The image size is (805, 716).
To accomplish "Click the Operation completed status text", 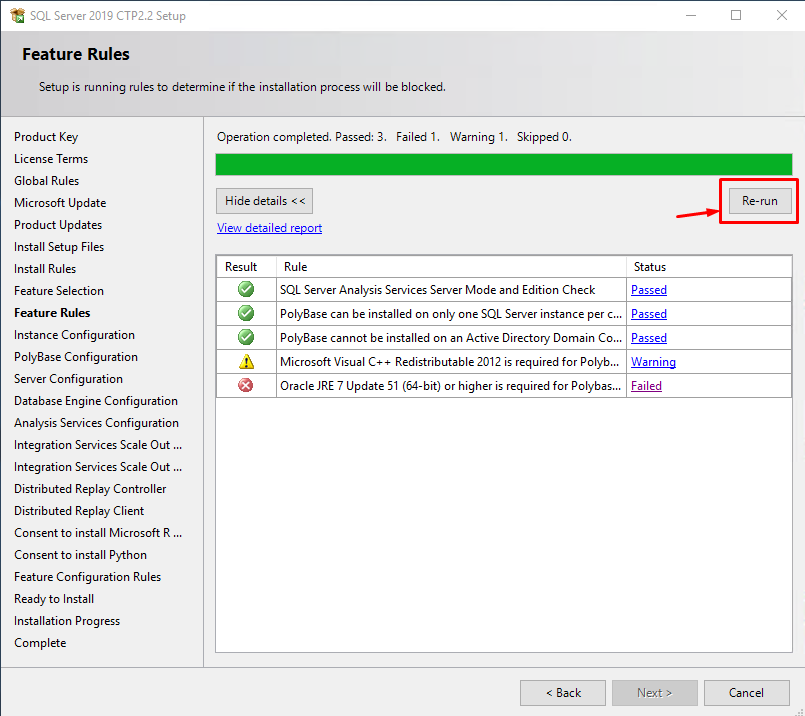I will coord(394,137).
